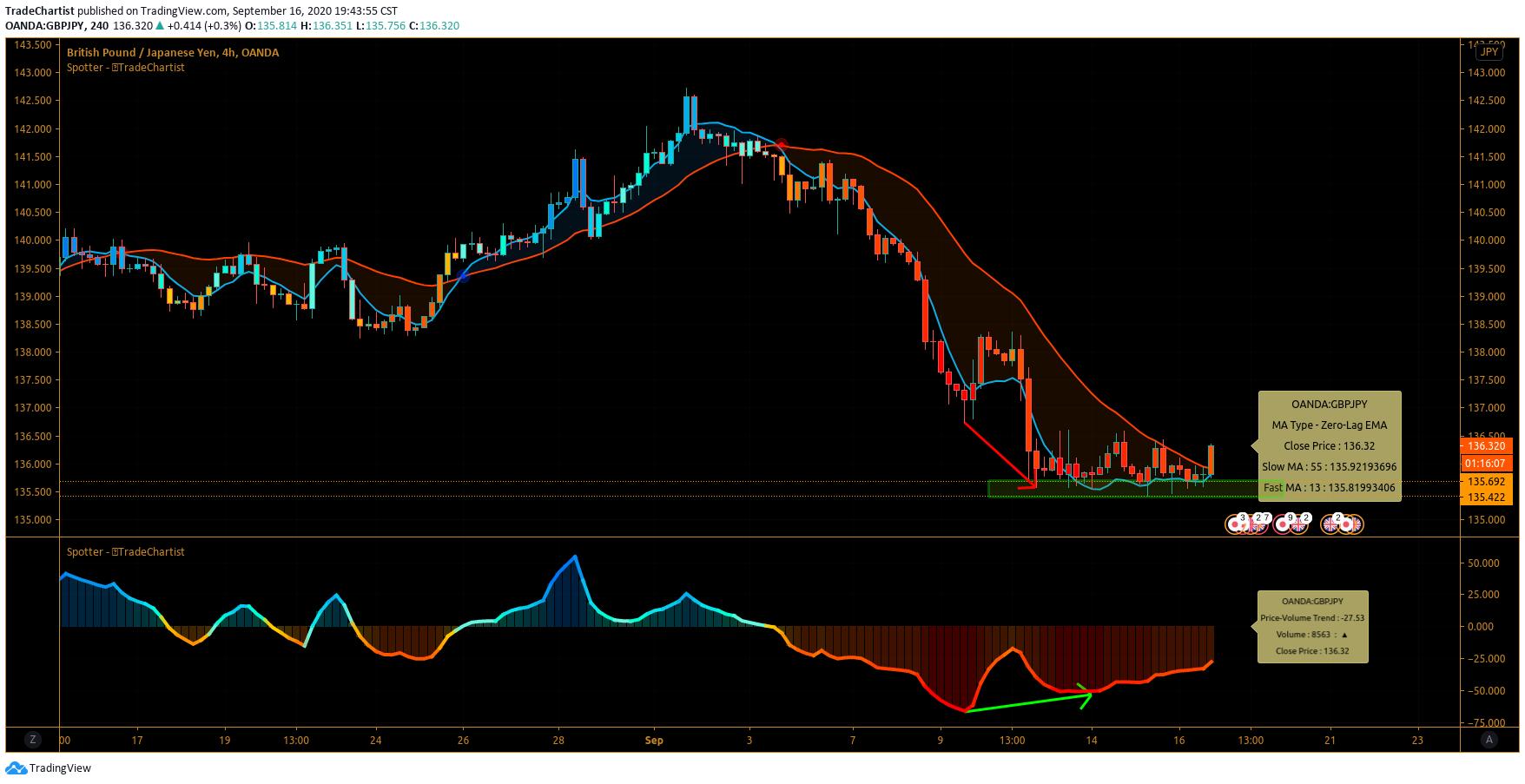Screen dimensions: 1525x784
Task: Click the MA Type - Zero-Lag EMA tooltip line
Action: pyautogui.click(x=1330, y=425)
